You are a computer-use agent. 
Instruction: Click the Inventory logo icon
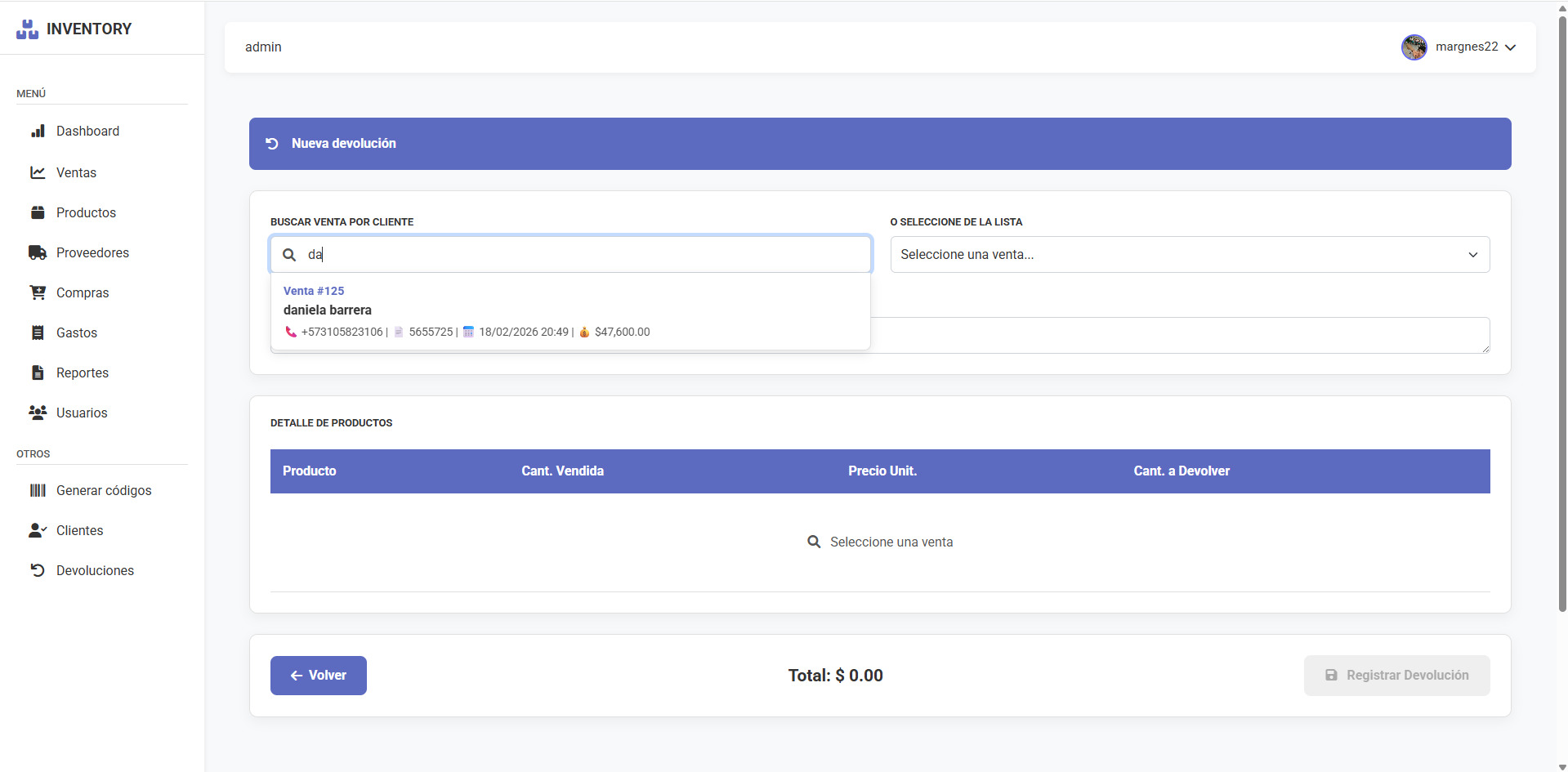pos(28,29)
